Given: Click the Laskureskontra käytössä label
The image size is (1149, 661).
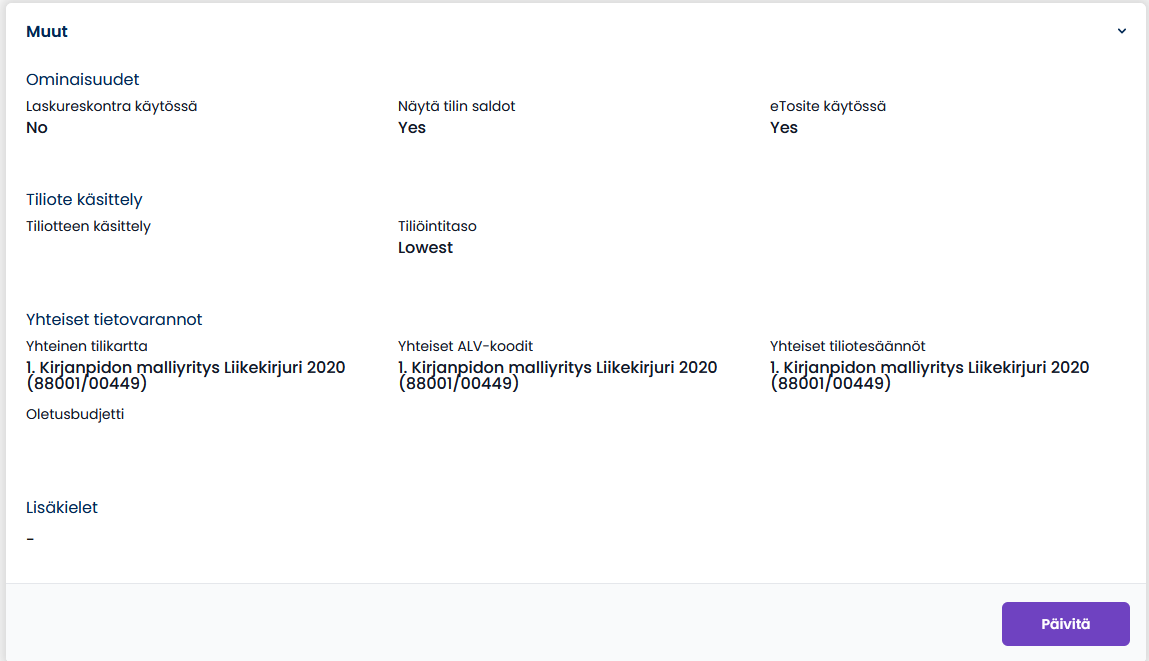Looking at the screenshot, I should pyautogui.click(x=111, y=106).
